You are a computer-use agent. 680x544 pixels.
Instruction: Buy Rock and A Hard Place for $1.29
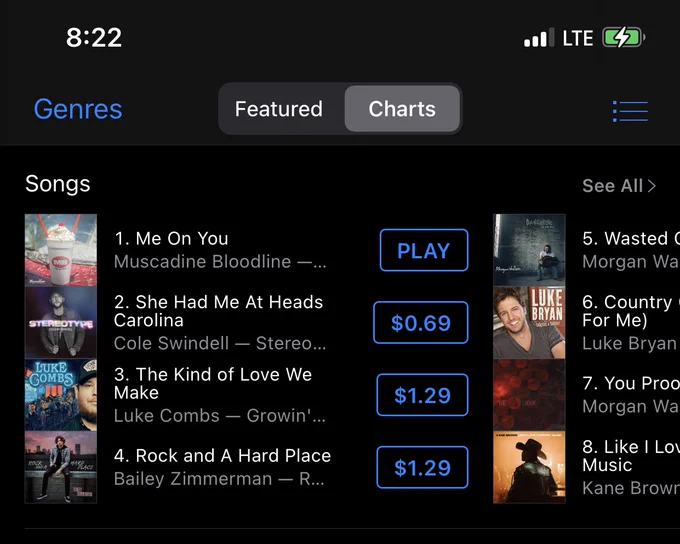pyautogui.click(x=422, y=468)
